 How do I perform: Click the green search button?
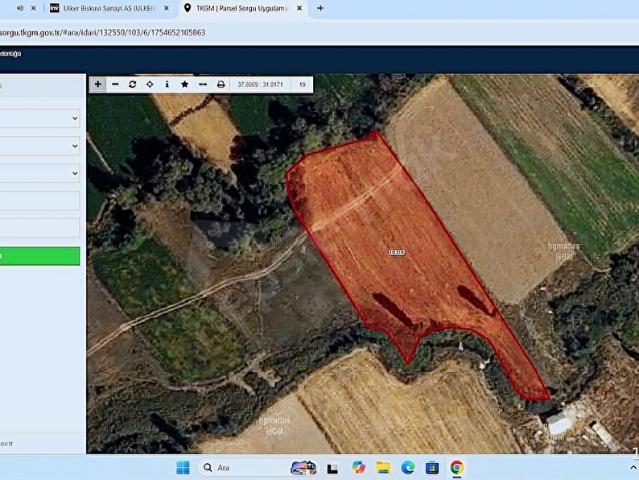[40, 256]
